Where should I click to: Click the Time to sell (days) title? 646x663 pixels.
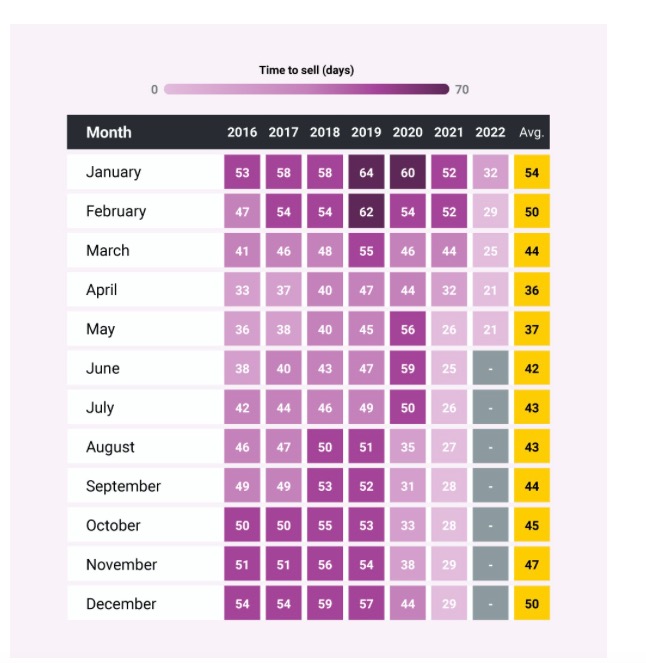307,70
